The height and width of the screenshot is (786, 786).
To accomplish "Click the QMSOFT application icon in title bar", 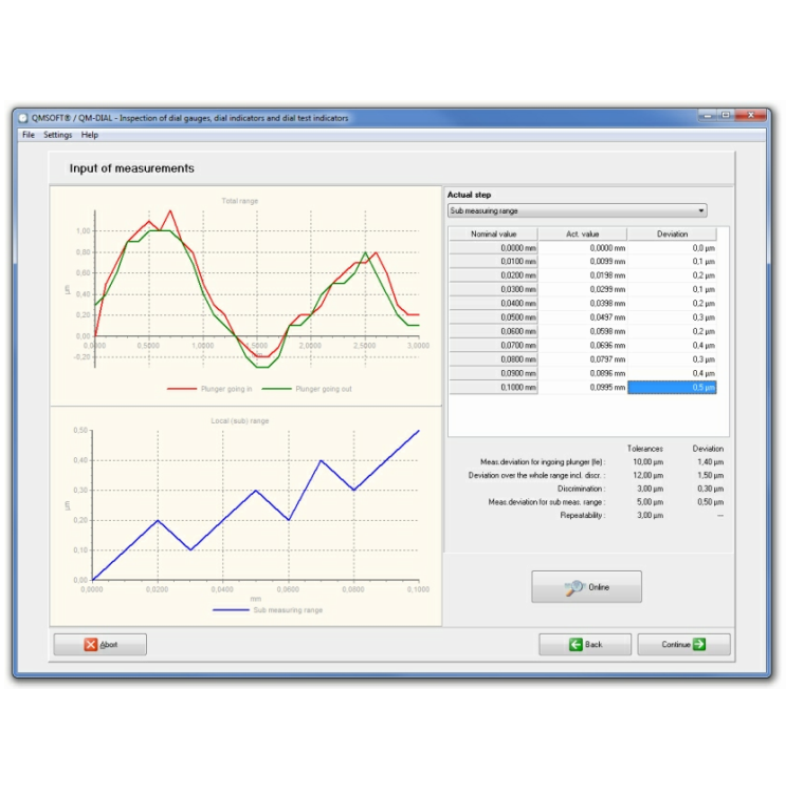I will 24,118.
